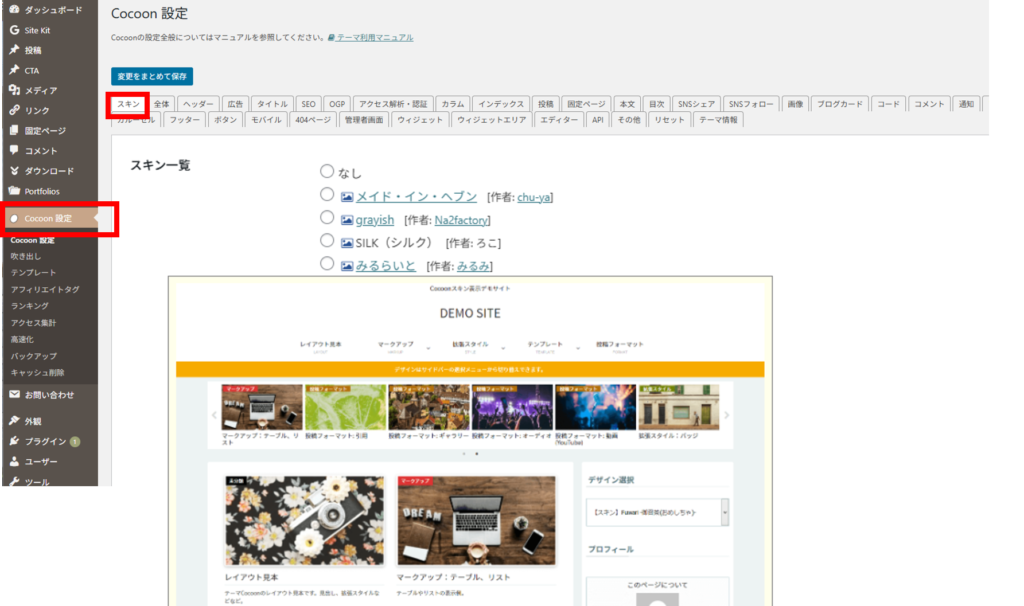Click the image icon beside SILK（シルク）
The width and height of the screenshot is (1024, 606).
347,243
